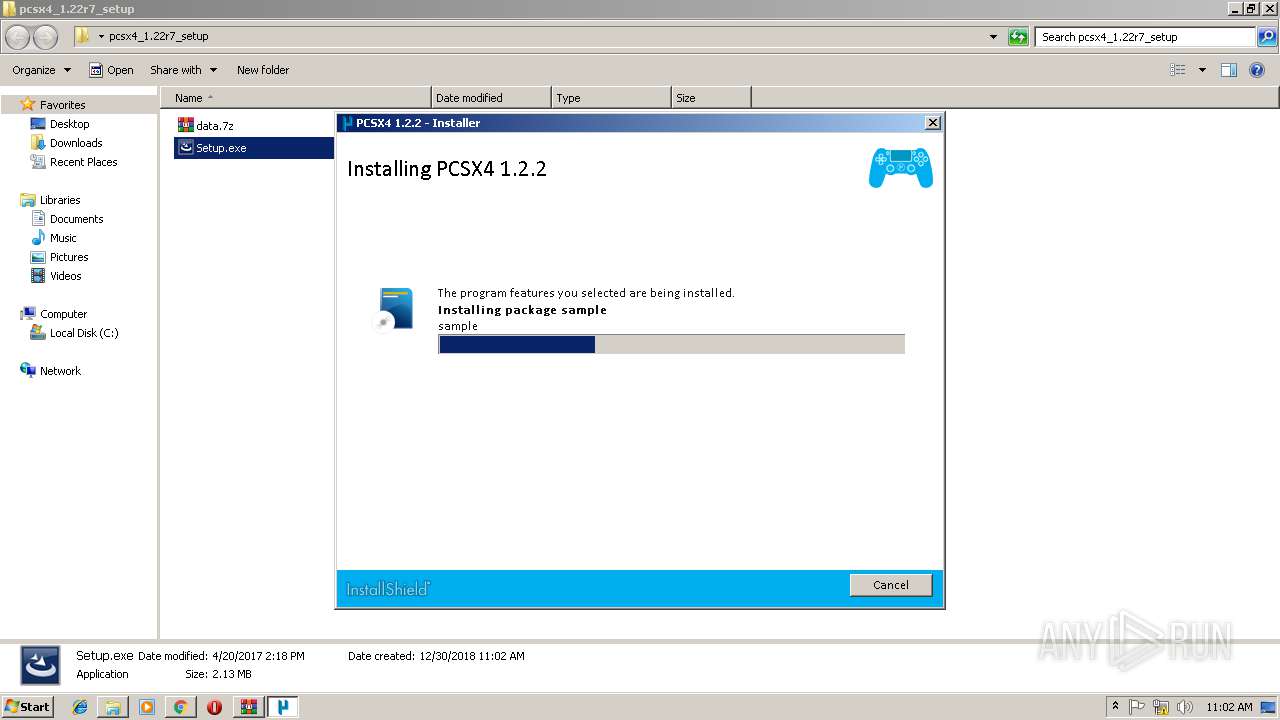Launch Internet Explorer from taskbar
This screenshot has width=1280, height=720.
[80, 707]
